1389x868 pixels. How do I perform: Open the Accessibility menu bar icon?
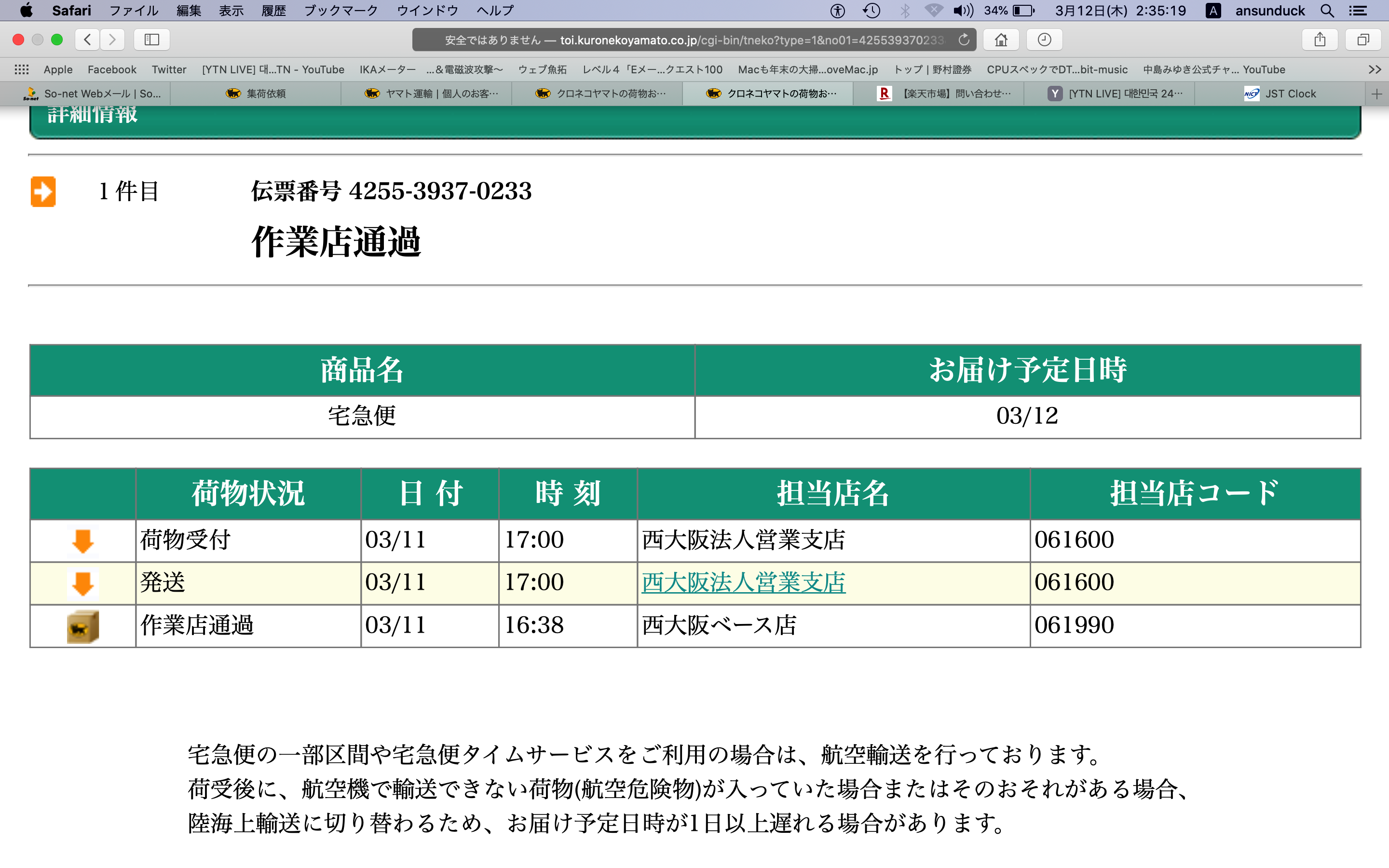pyautogui.click(x=837, y=10)
